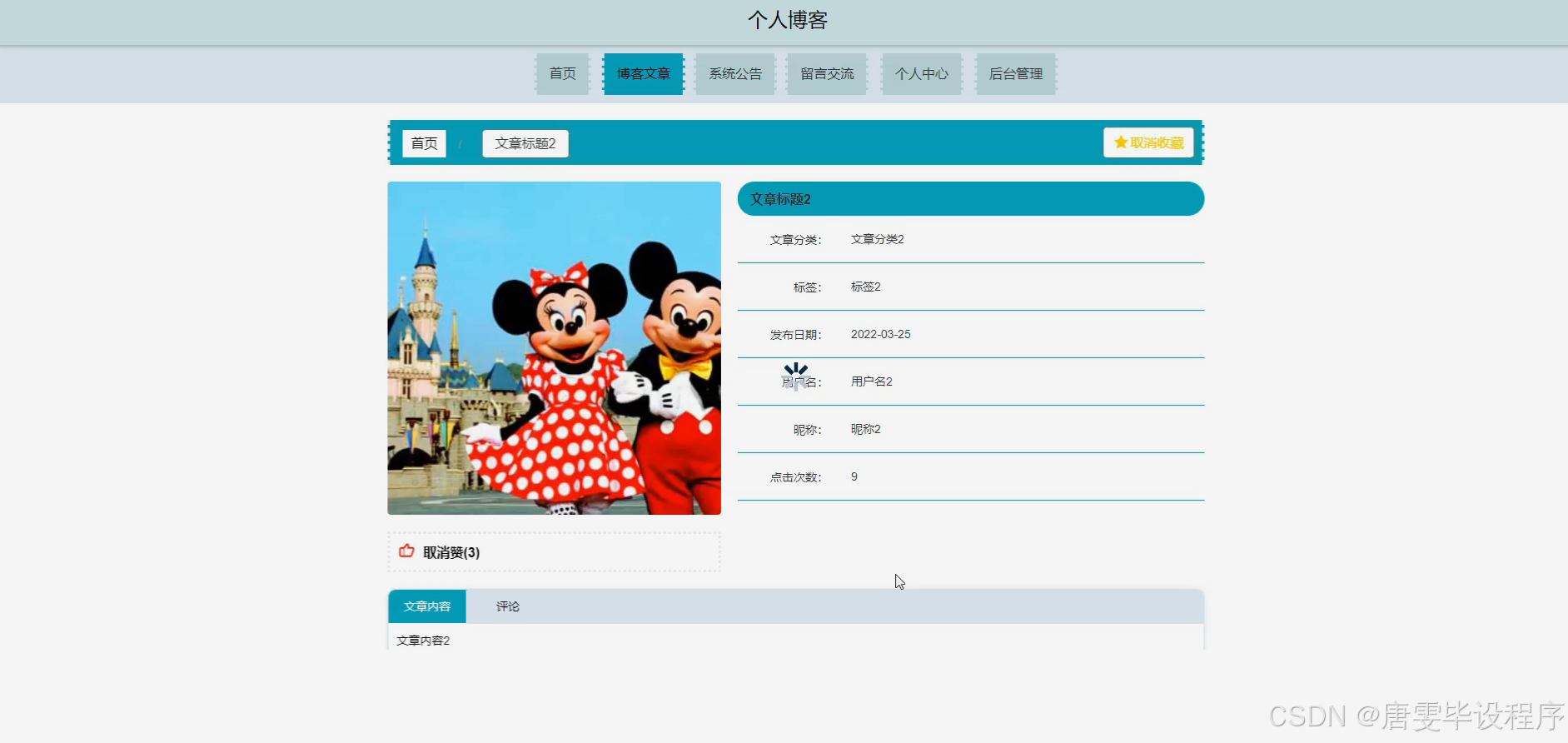Click the thumbs-up icon beside 取消赞(3)
Viewport: 1568px width, 743px height.
coord(406,551)
